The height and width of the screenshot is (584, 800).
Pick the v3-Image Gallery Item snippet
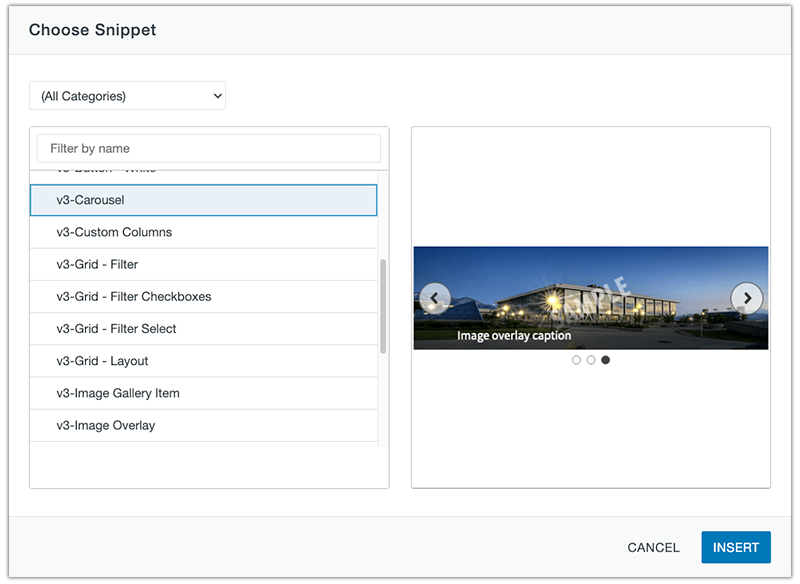[204, 393]
